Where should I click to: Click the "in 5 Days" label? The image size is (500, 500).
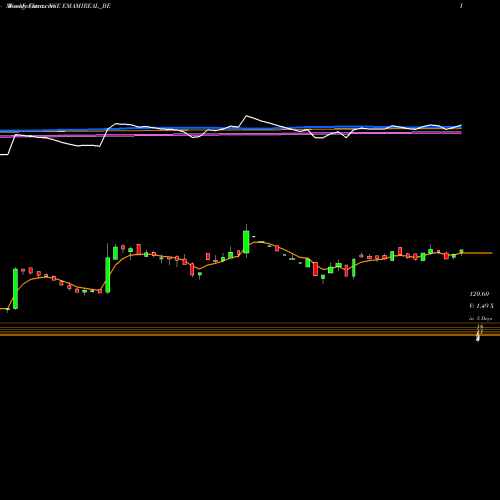coord(480,318)
